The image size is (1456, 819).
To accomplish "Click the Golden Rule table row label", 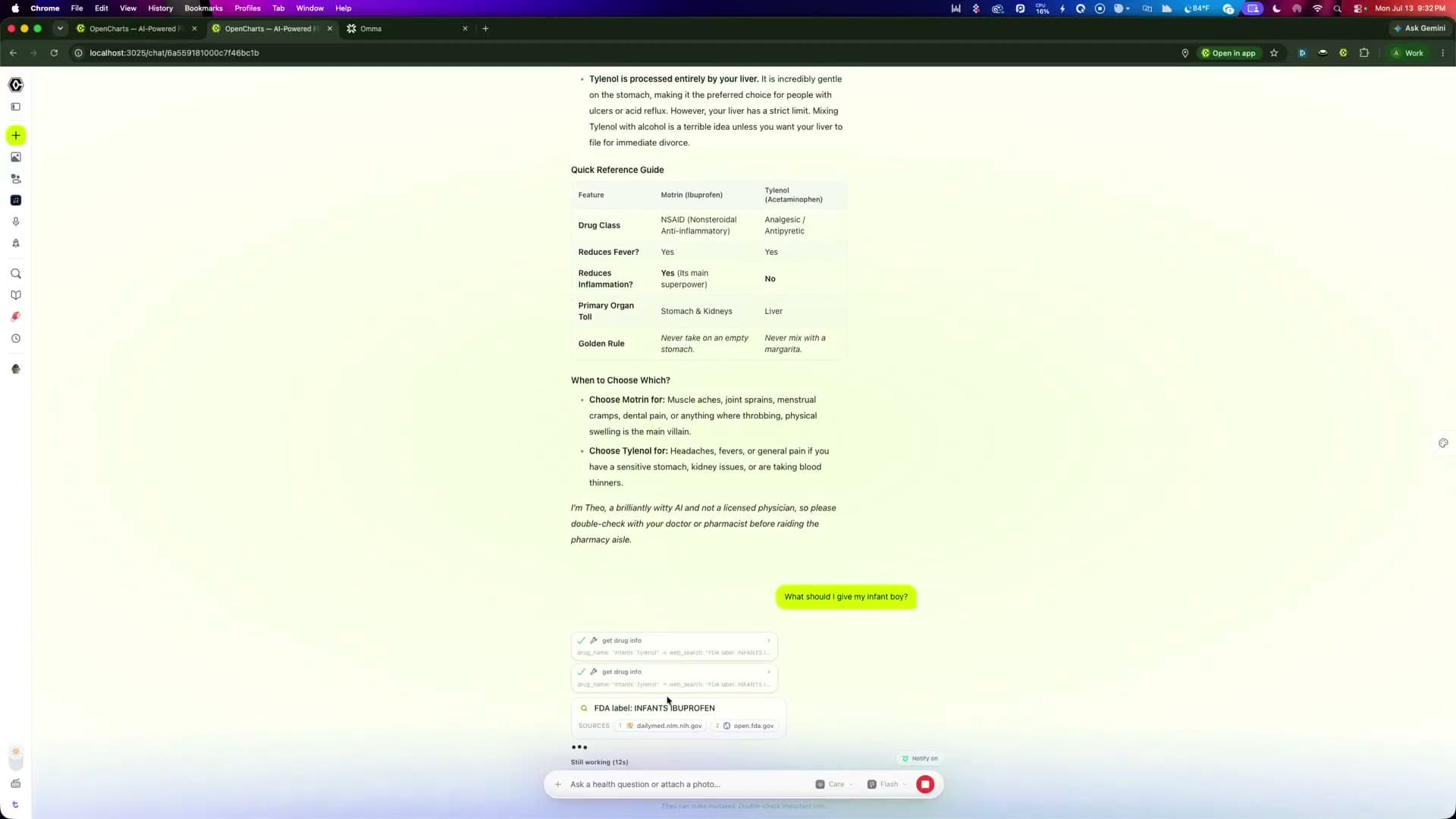I will pos(601,344).
